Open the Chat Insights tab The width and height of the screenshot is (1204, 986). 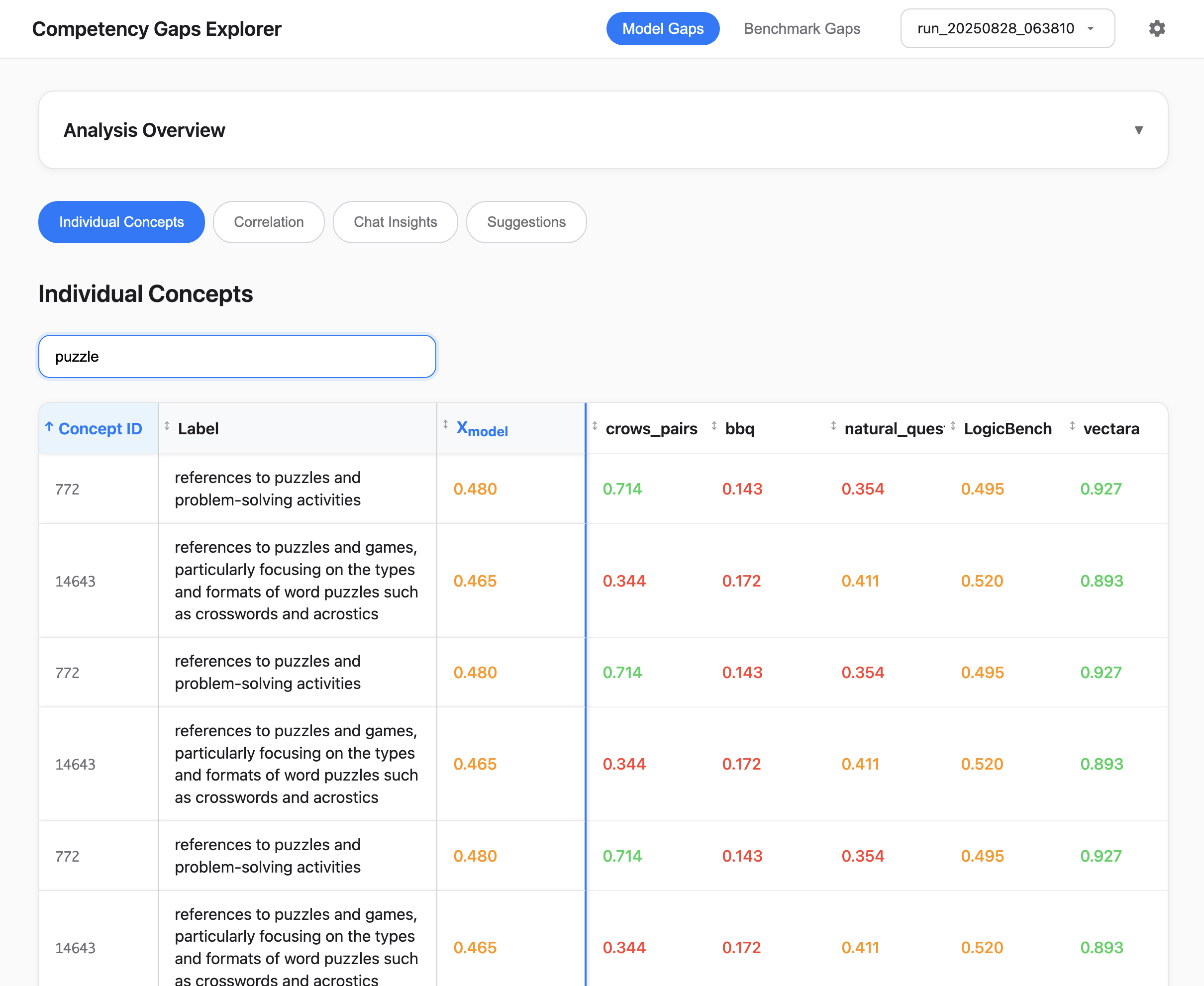coord(395,222)
